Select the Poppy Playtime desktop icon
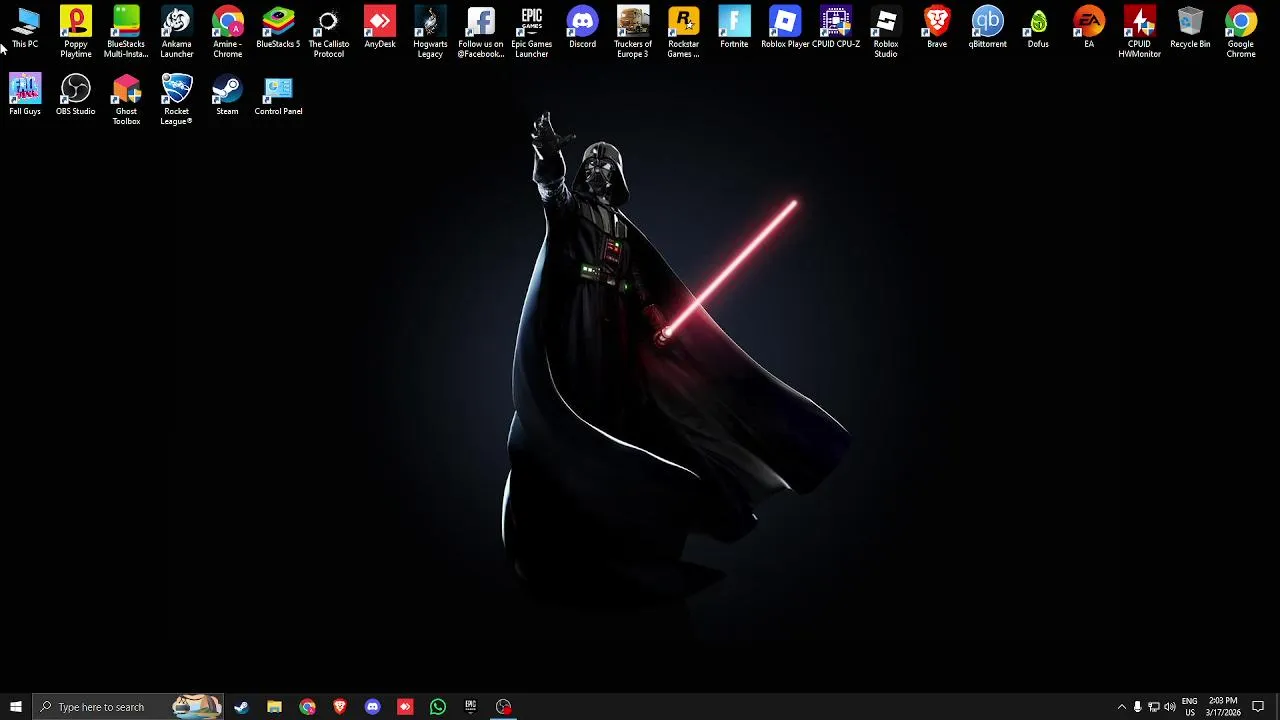This screenshot has height=720, width=1280. [x=76, y=32]
